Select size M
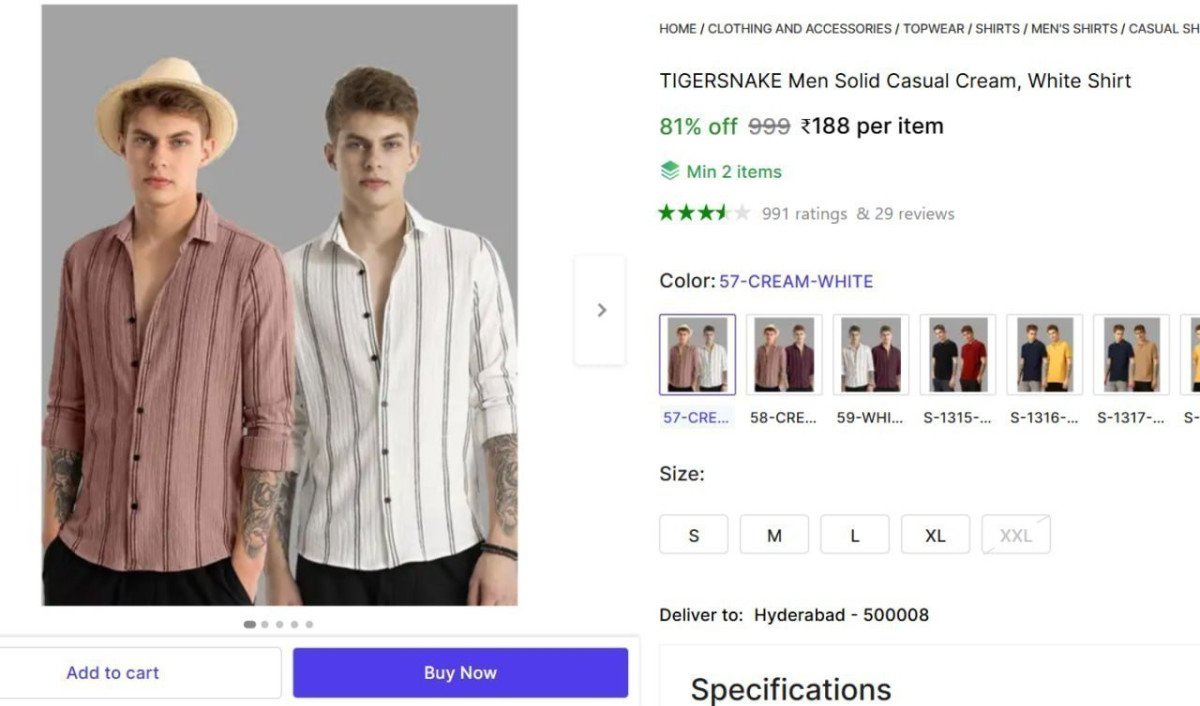 coord(774,534)
